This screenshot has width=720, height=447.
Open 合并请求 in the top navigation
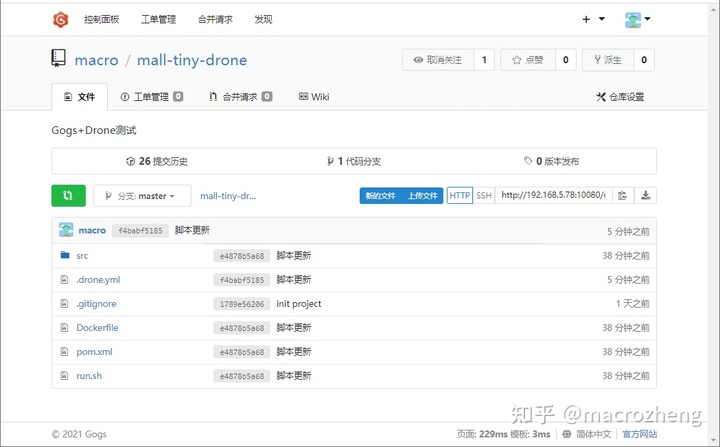point(215,19)
